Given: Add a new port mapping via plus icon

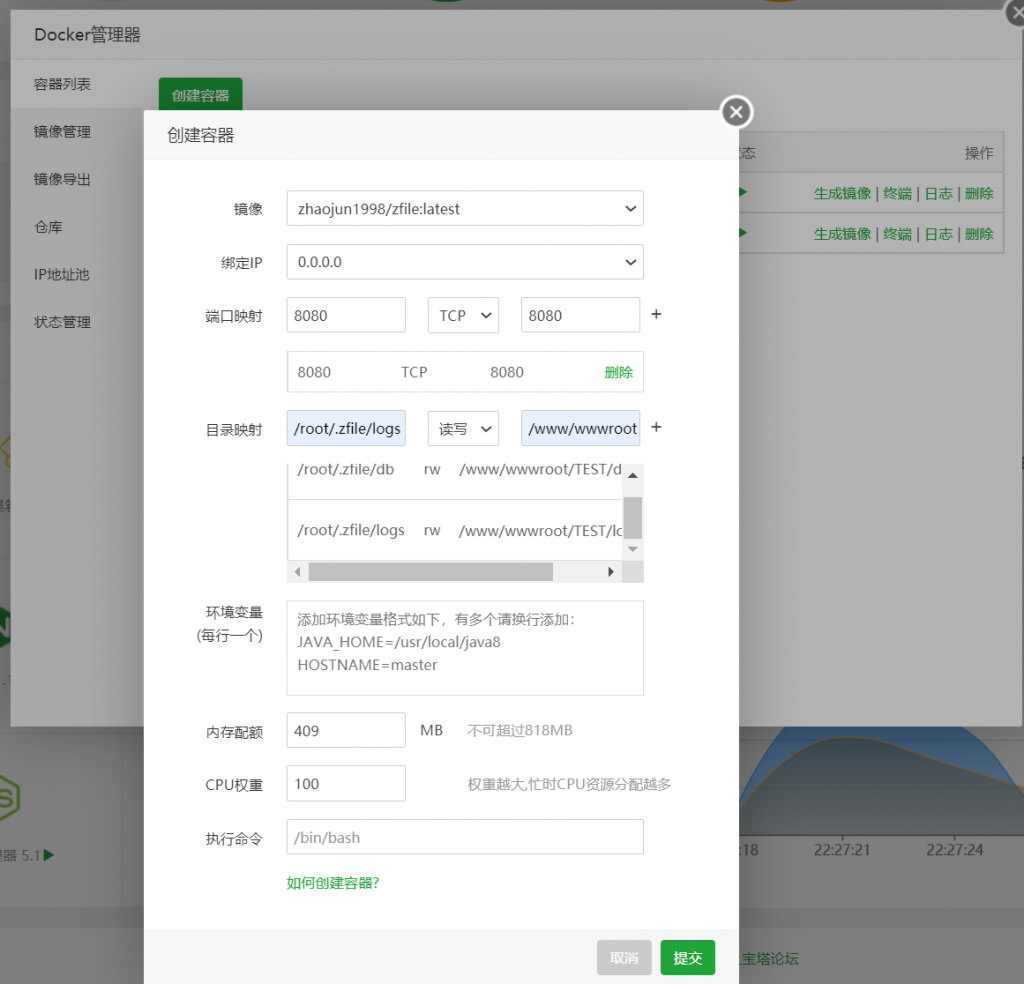Looking at the screenshot, I should (x=656, y=314).
